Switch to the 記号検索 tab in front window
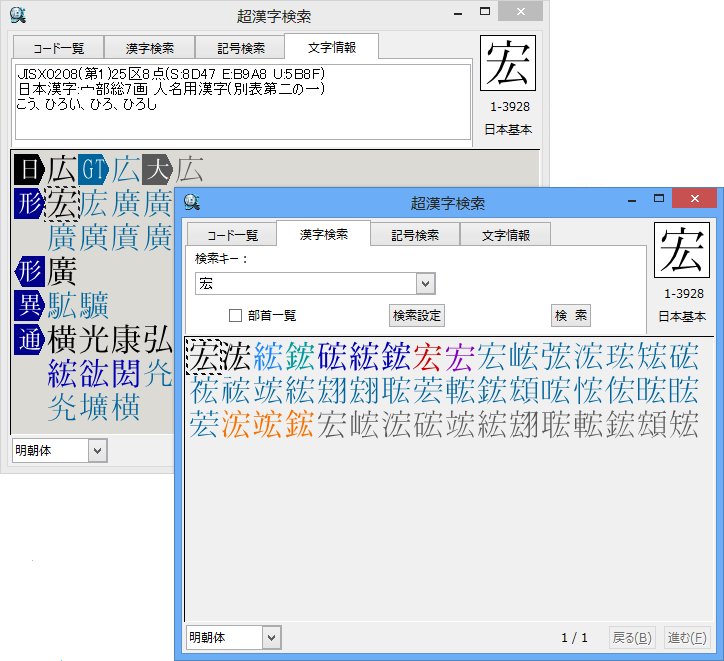This screenshot has height=661, width=724. tap(414, 235)
